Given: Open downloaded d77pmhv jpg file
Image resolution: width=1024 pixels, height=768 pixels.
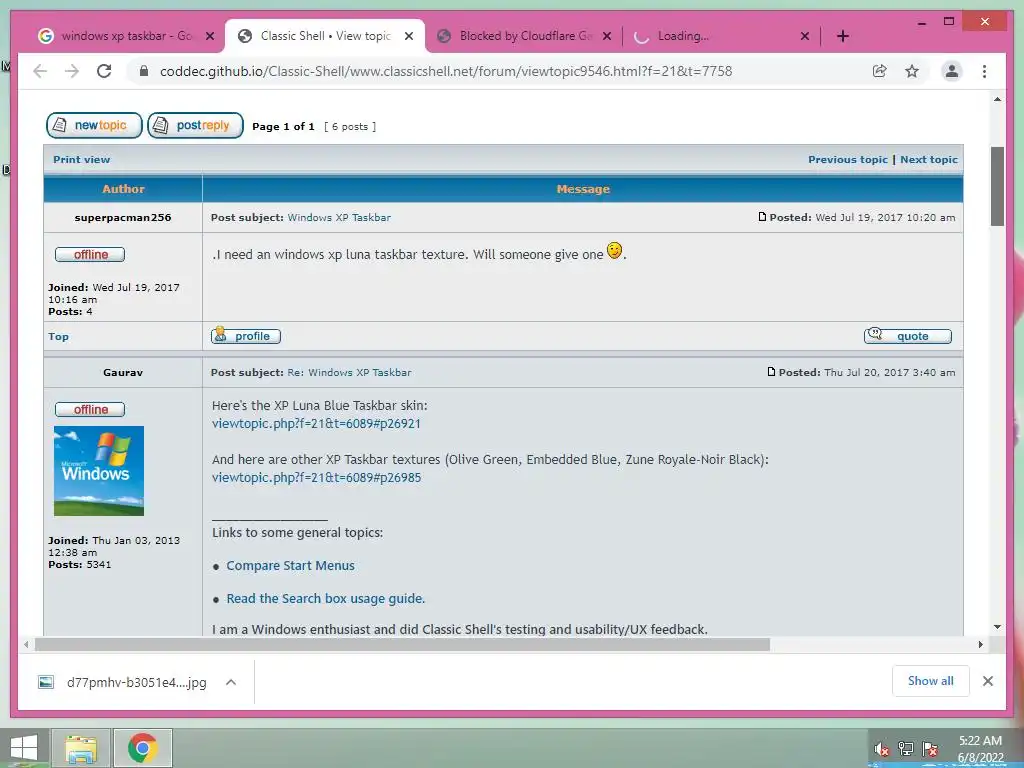Looking at the screenshot, I should pyautogui.click(x=123, y=682).
